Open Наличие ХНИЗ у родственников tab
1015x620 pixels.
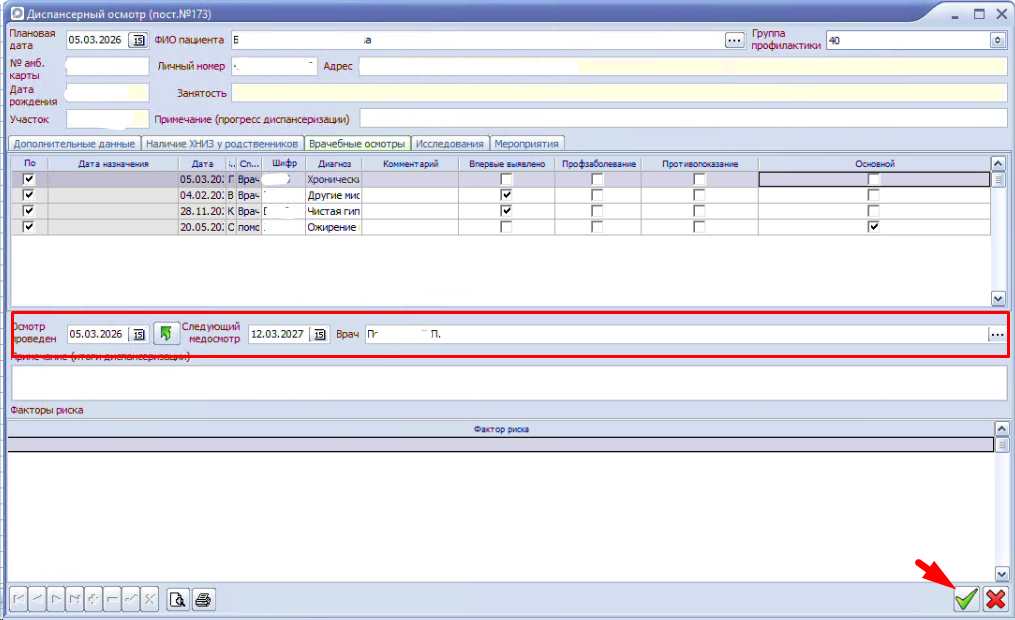click(222, 143)
